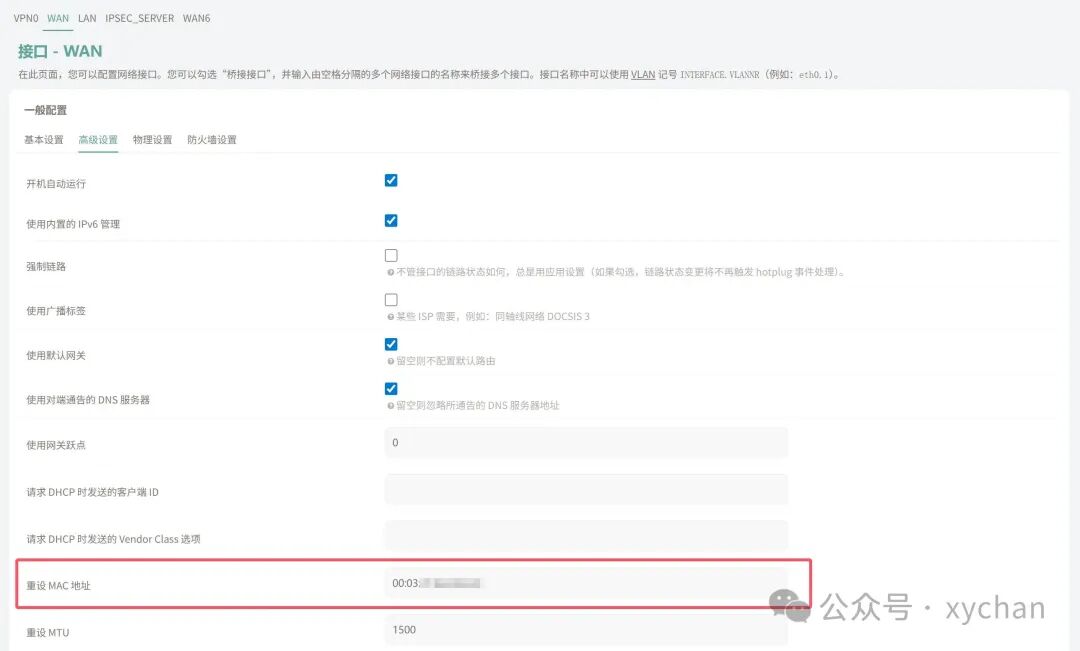The image size is (1080, 651).
Task: Open the LAN interface tab
Action: 87,19
